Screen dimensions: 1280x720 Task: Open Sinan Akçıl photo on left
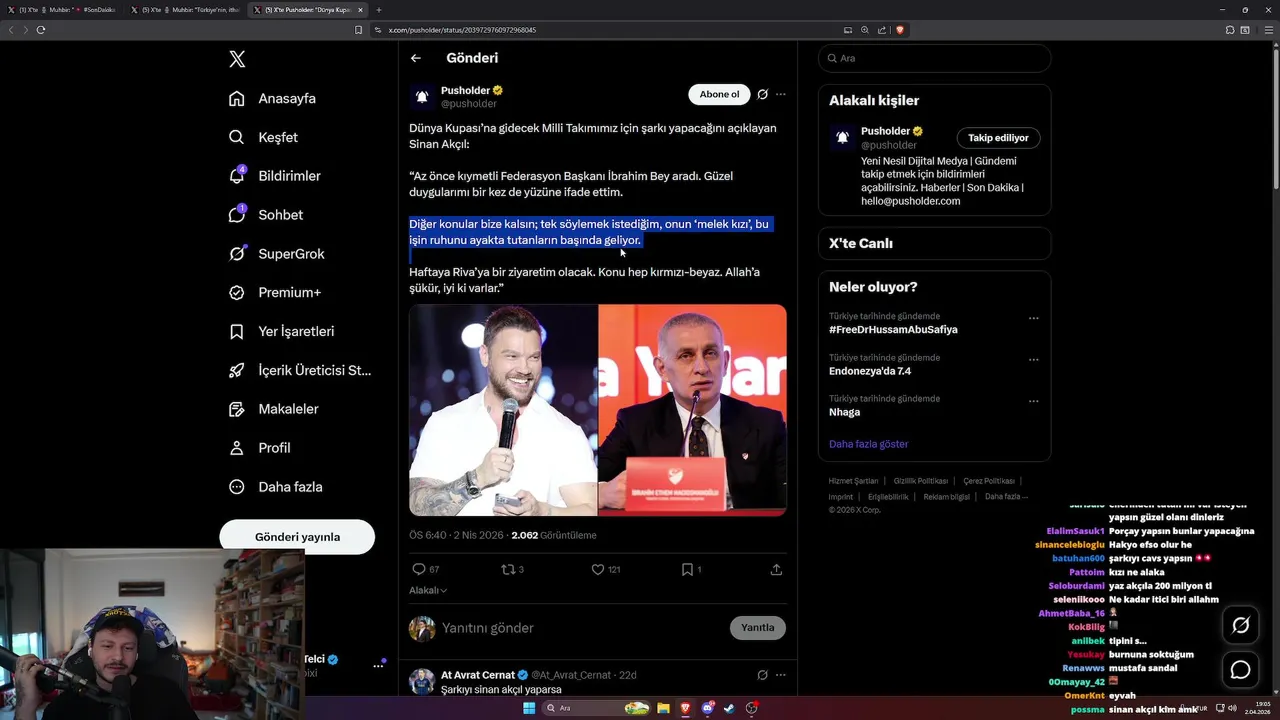503,410
